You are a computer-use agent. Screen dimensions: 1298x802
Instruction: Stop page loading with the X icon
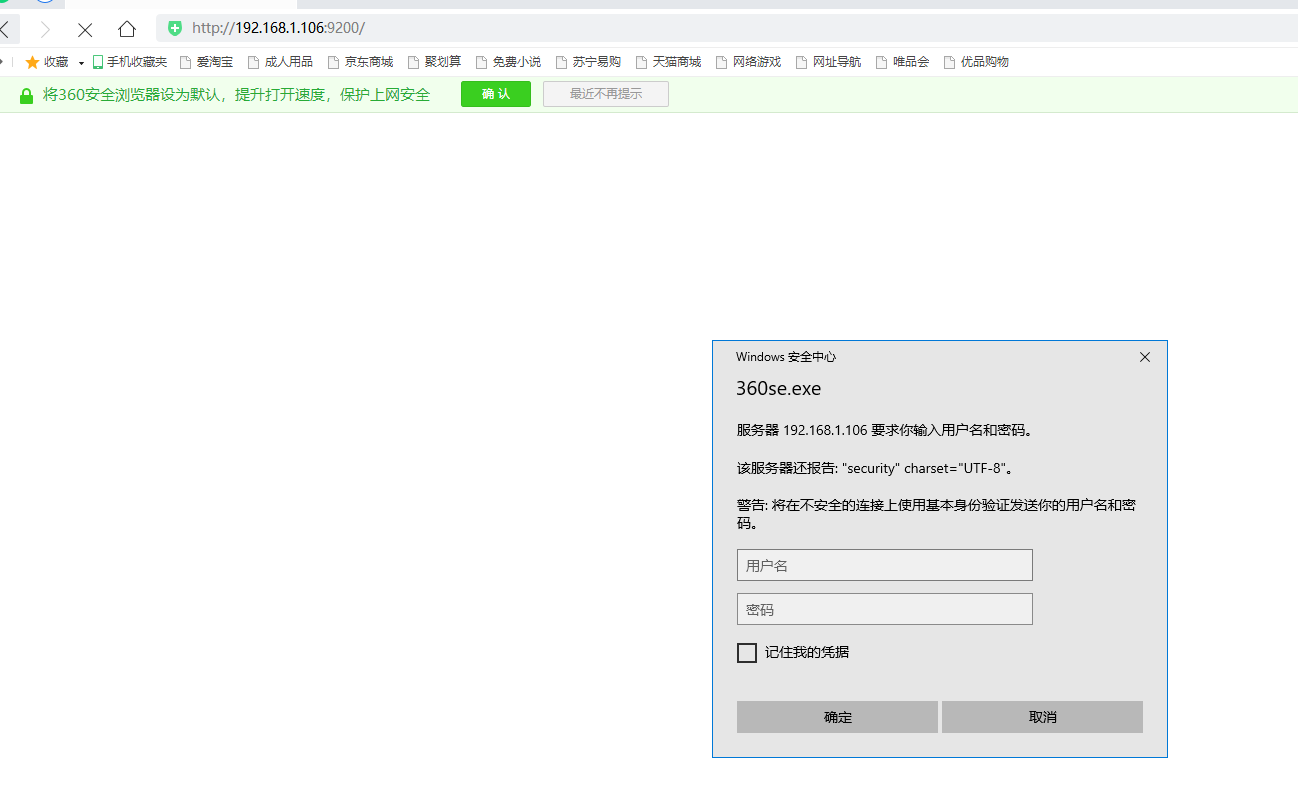tap(85, 30)
